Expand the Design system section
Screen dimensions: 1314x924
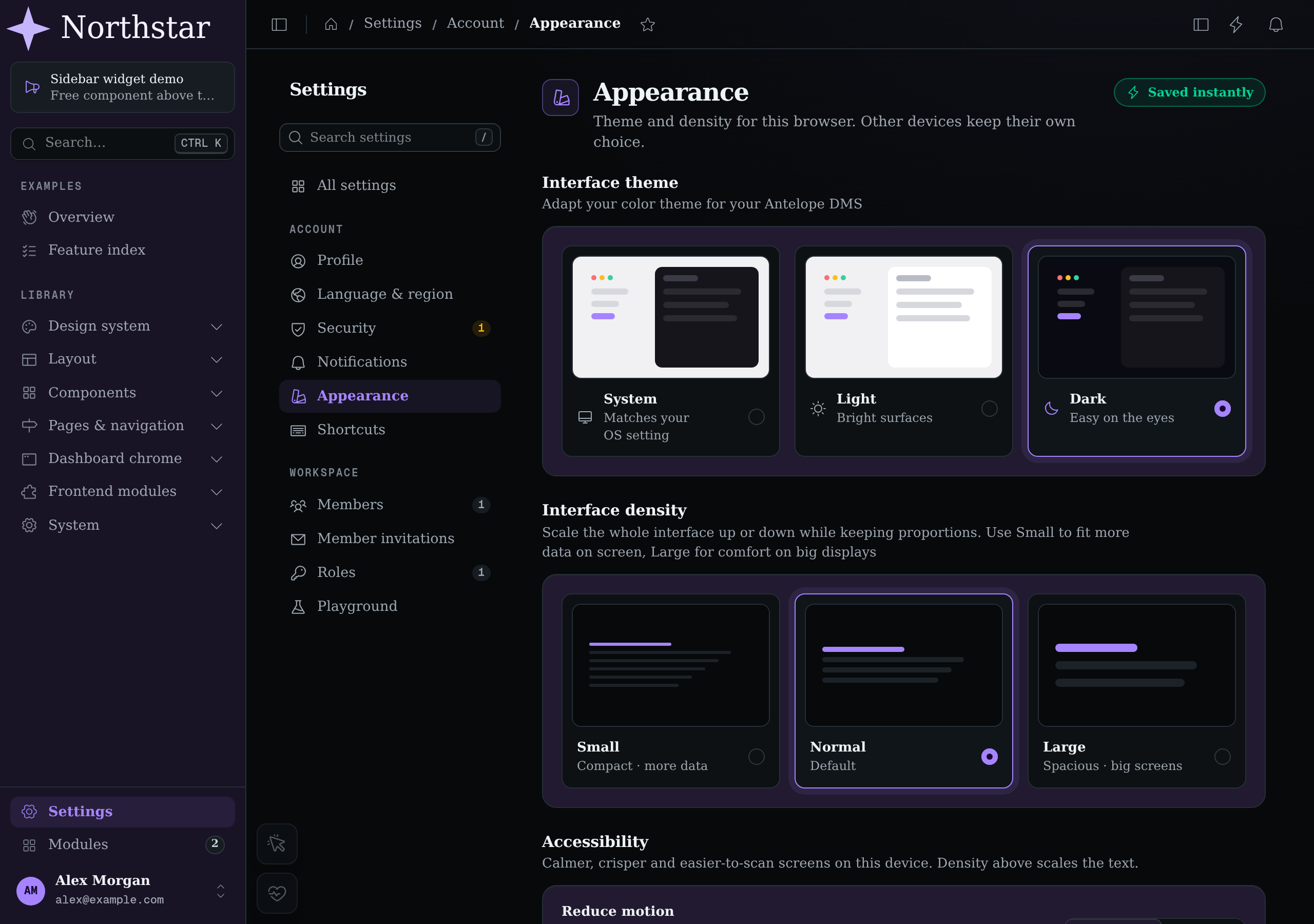[123, 326]
